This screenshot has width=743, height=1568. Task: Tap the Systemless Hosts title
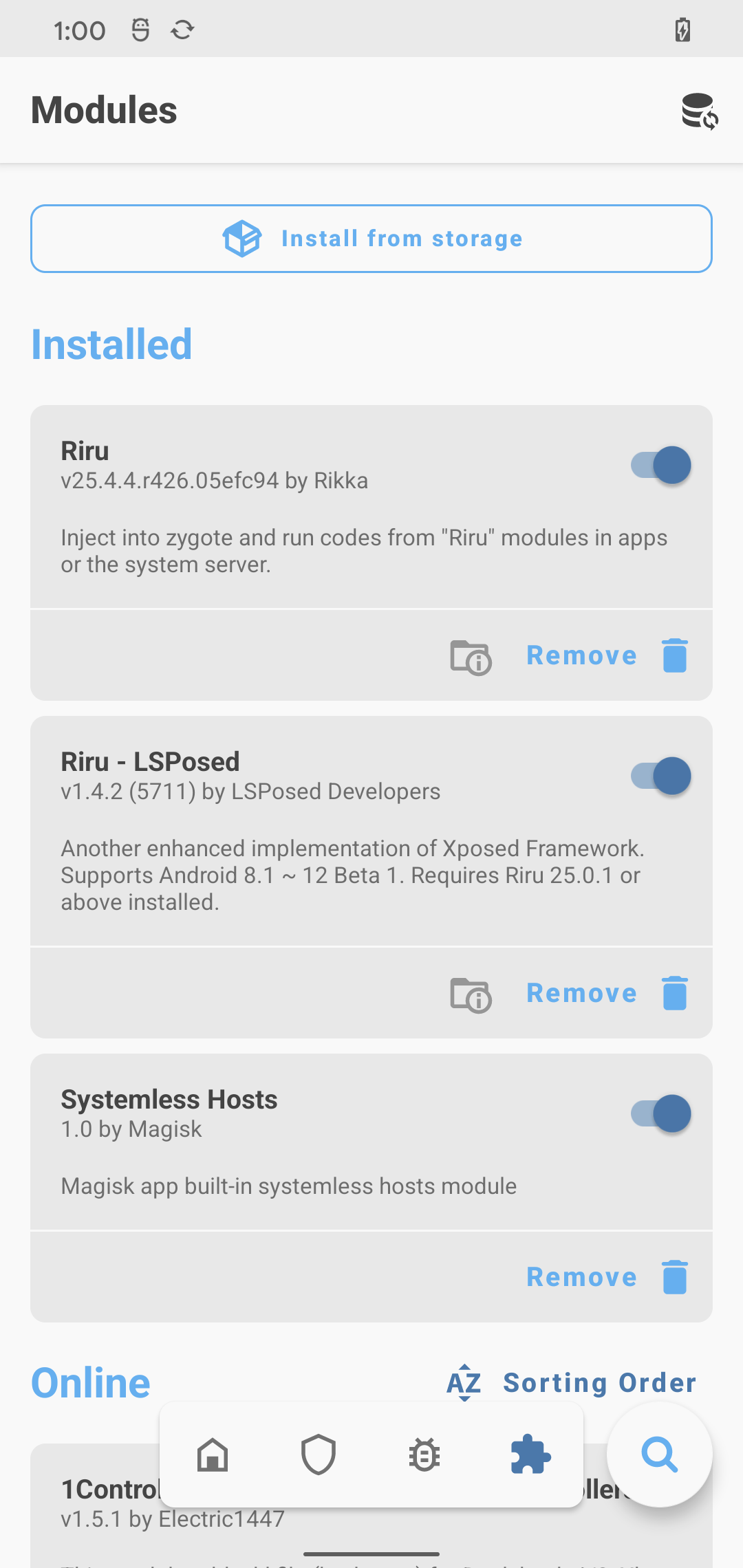pos(169,1100)
